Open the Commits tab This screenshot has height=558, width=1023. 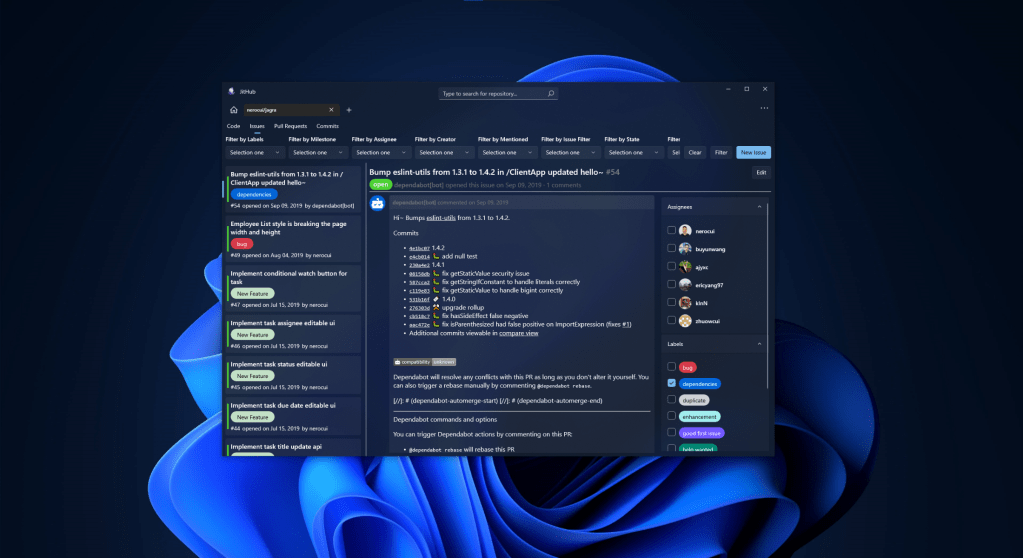(x=328, y=126)
